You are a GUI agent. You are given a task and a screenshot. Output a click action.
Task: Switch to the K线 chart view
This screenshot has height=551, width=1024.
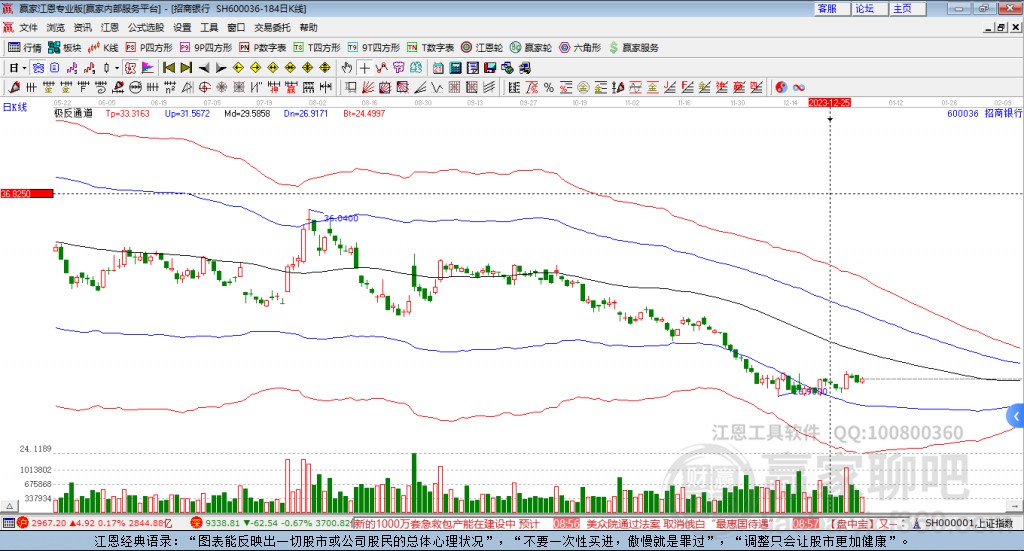tap(103, 48)
